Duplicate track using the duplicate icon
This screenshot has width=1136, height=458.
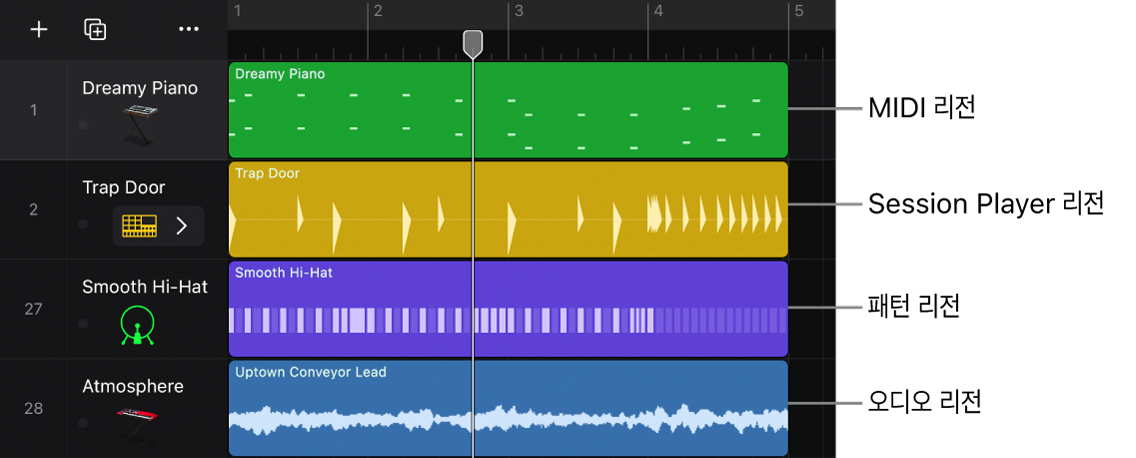click(x=96, y=29)
